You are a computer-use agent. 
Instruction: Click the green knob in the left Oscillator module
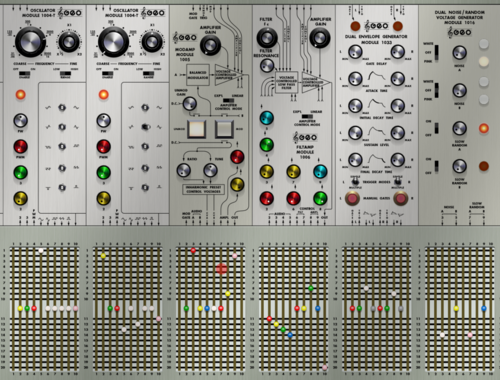coord(21,173)
